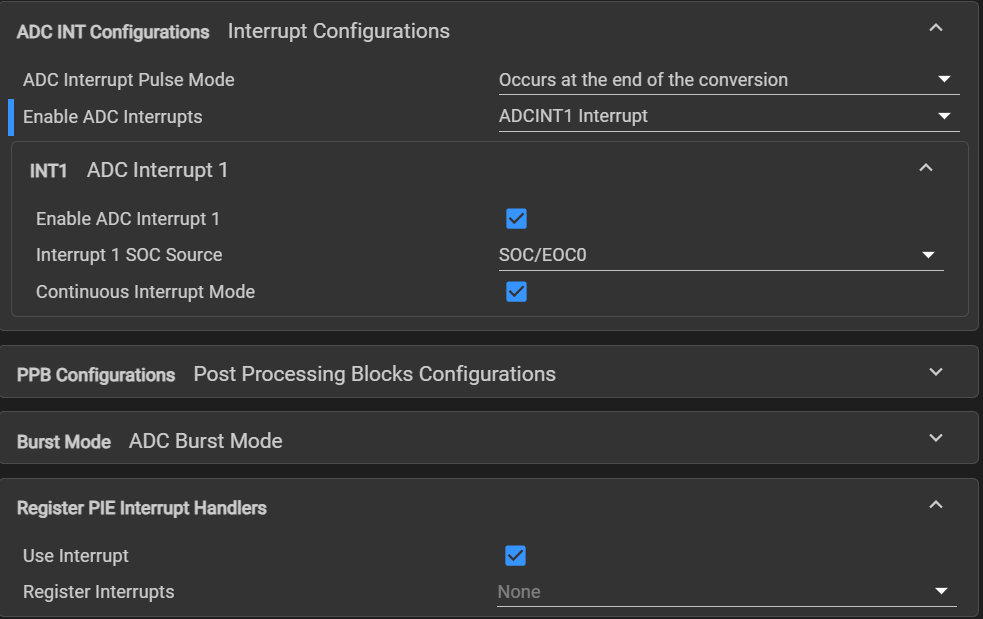Click the INT1 subsection title
Viewport: 983px width, 619px height.
(48, 171)
